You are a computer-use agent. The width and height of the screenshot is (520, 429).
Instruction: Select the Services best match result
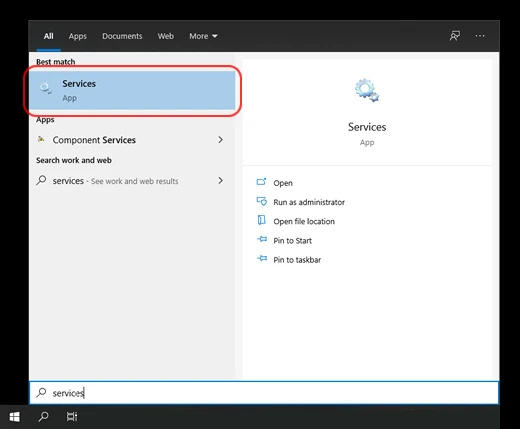coord(132,90)
